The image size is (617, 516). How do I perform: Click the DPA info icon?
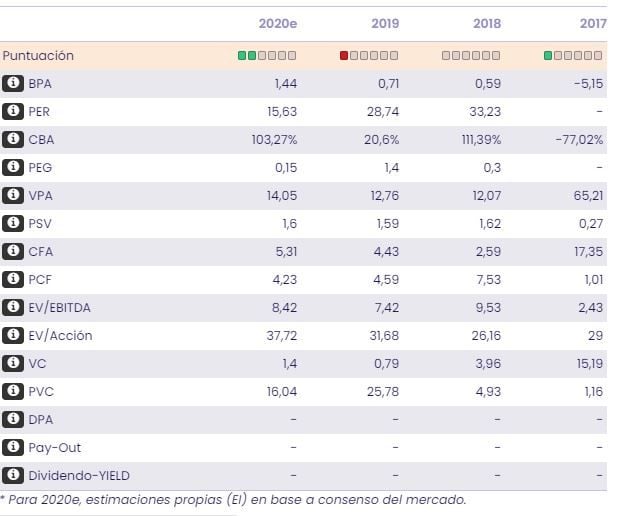13,419
